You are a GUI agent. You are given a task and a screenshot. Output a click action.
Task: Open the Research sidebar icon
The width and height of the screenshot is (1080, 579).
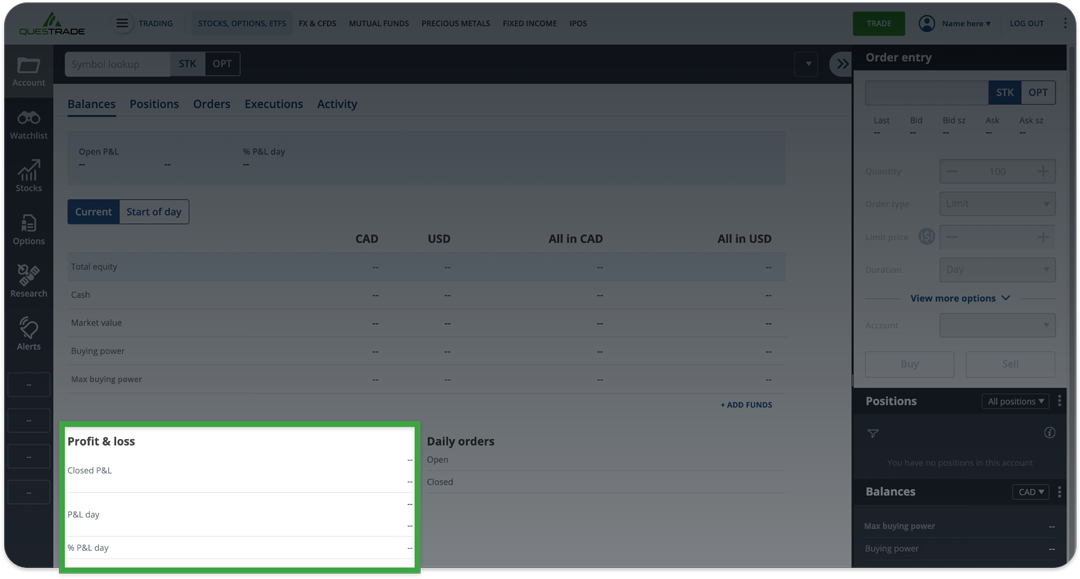tap(28, 281)
